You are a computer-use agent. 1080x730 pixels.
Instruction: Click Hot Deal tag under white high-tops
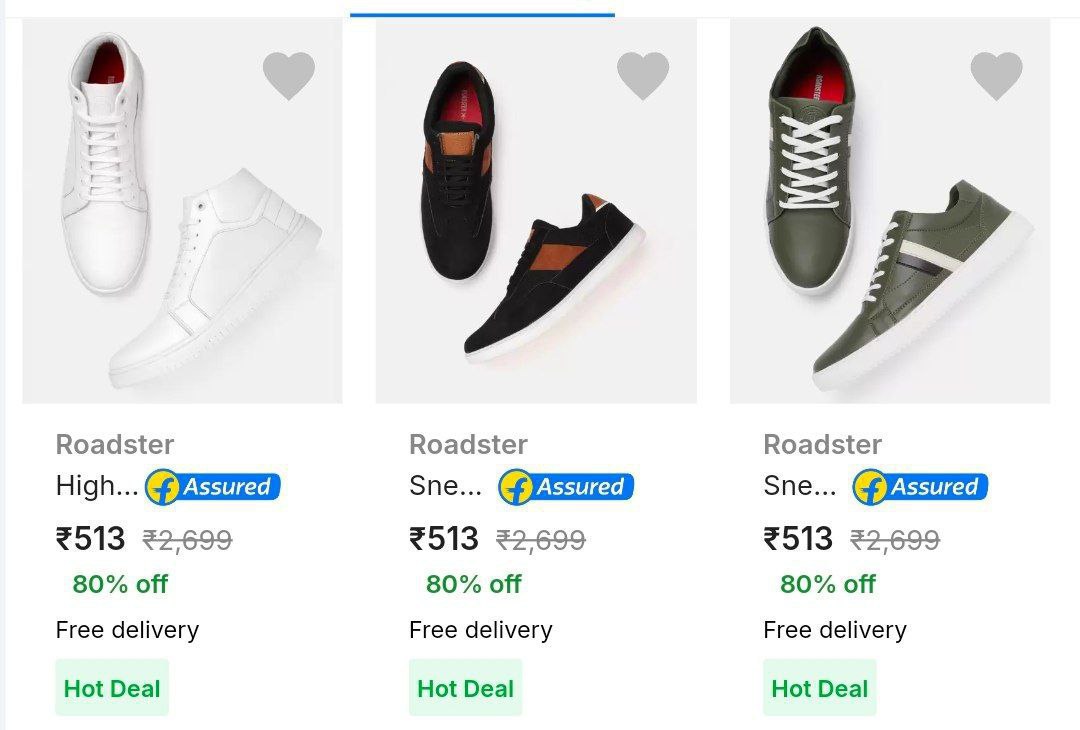tap(112, 688)
